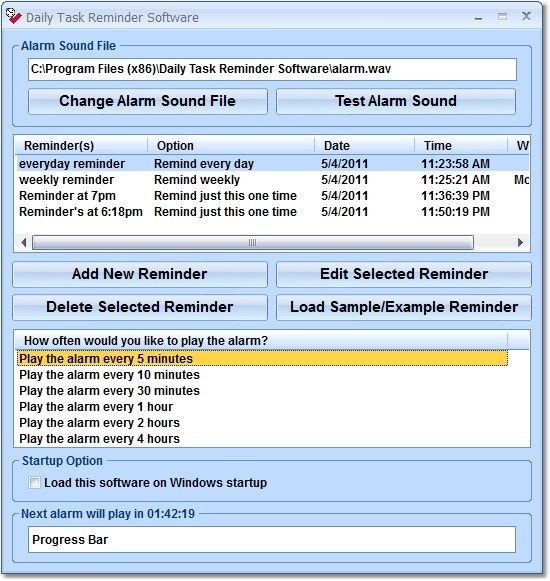Click 'Remind every day' option cell
550x581 pixels.
[204, 163]
